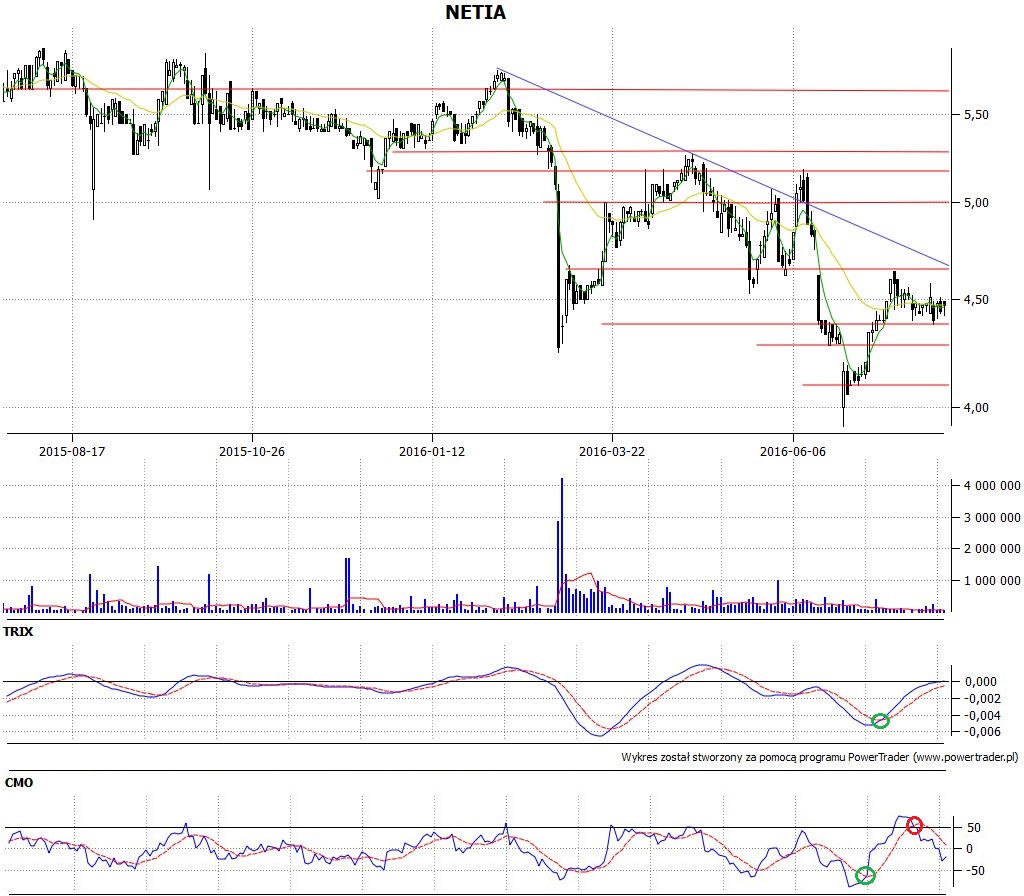Click the CMO indicator label
Screen dimensions: 1024x896
(19, 782)
